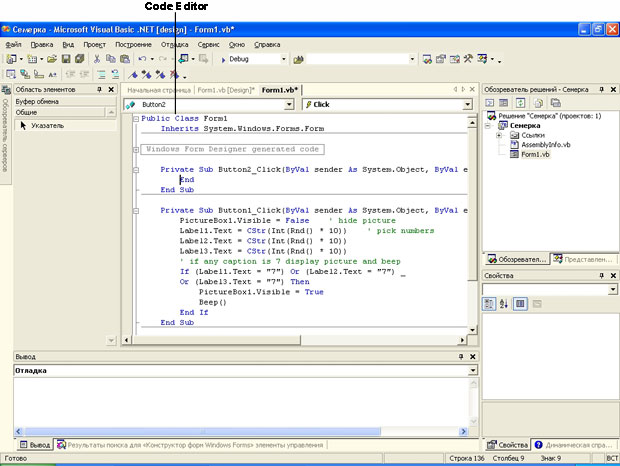
Task: Open the Отладка menu
Action: 174,45
